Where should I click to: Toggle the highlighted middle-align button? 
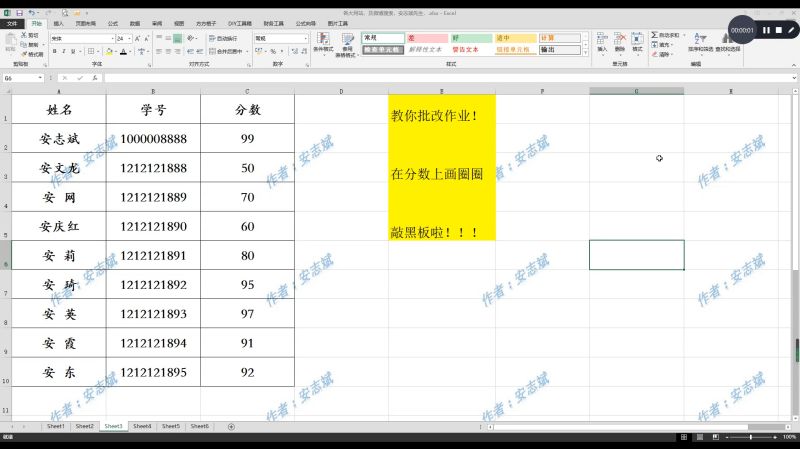tap(177, 38)
